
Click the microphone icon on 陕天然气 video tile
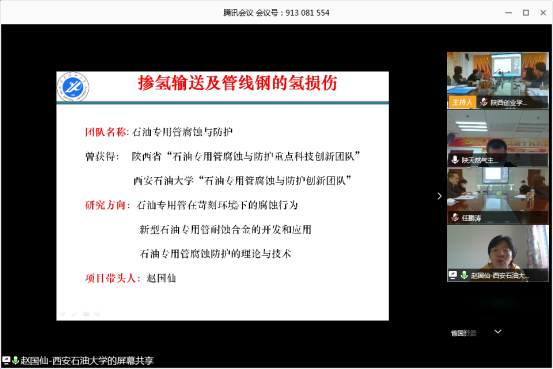[455, 160]
